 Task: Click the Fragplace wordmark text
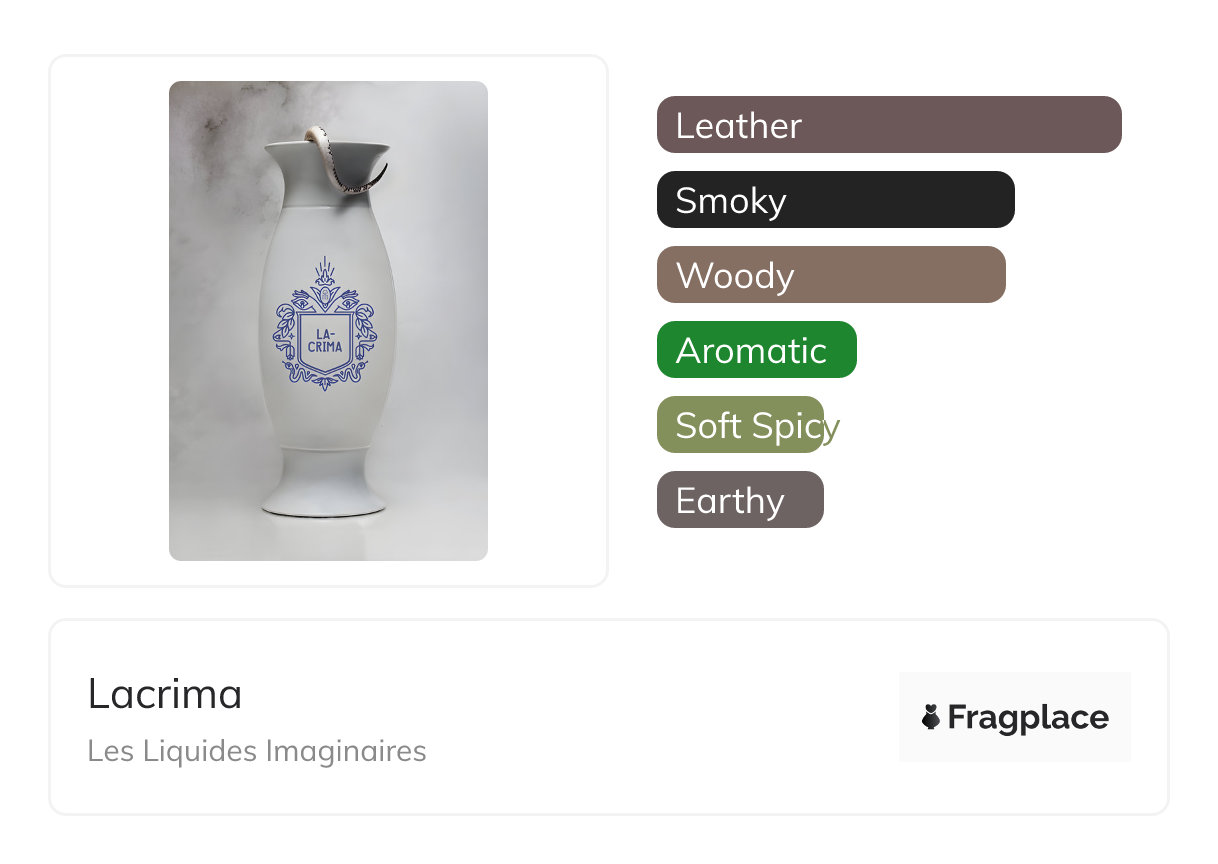click(x=1028, y=718)
